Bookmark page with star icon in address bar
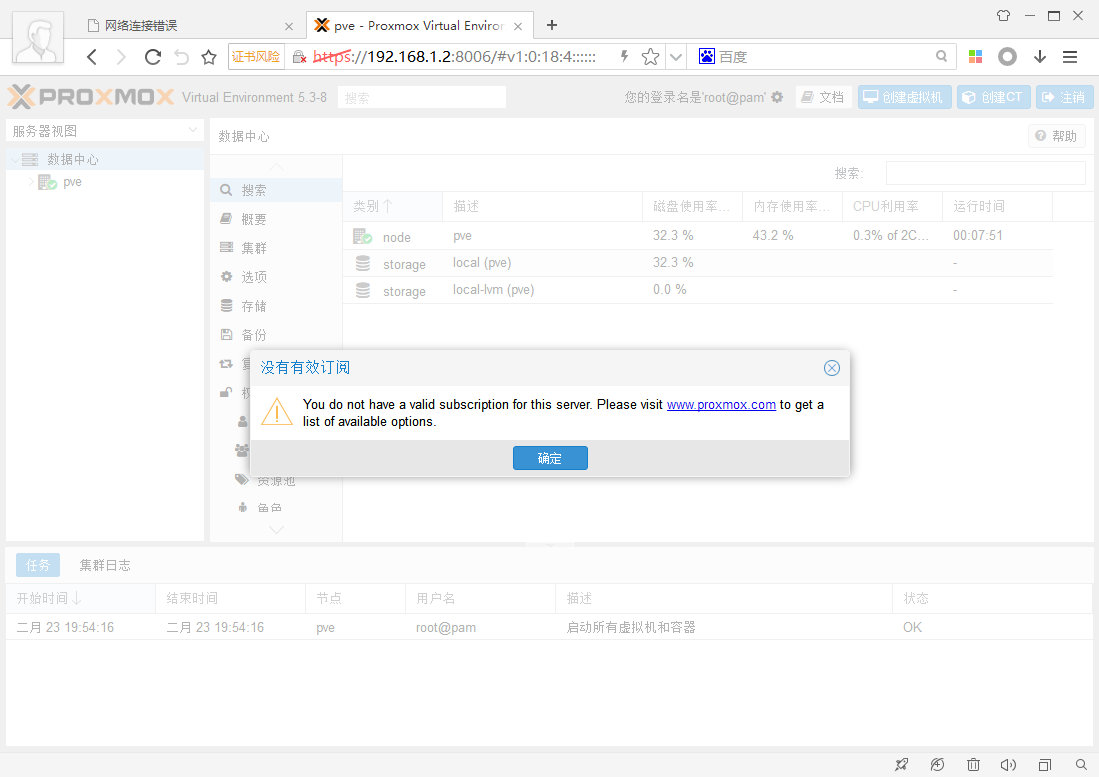1099x777 pixels. point(650,57)
